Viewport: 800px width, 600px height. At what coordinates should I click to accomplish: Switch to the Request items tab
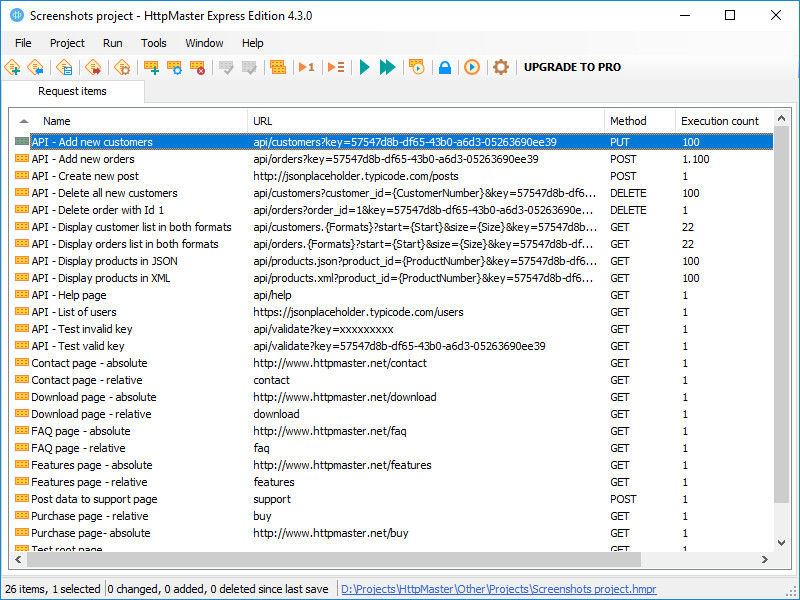(x=72, y=91)
